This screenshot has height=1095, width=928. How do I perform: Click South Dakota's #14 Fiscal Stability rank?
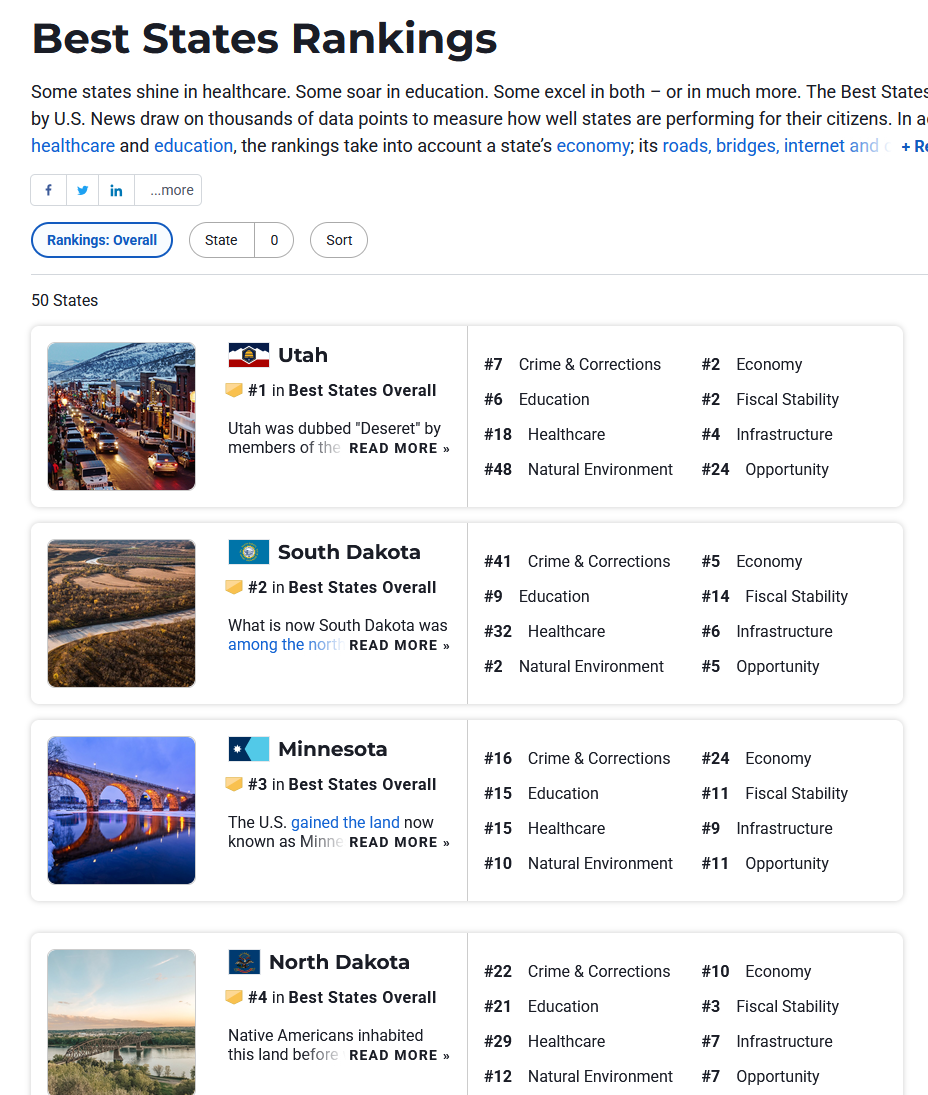click(775, 596)
